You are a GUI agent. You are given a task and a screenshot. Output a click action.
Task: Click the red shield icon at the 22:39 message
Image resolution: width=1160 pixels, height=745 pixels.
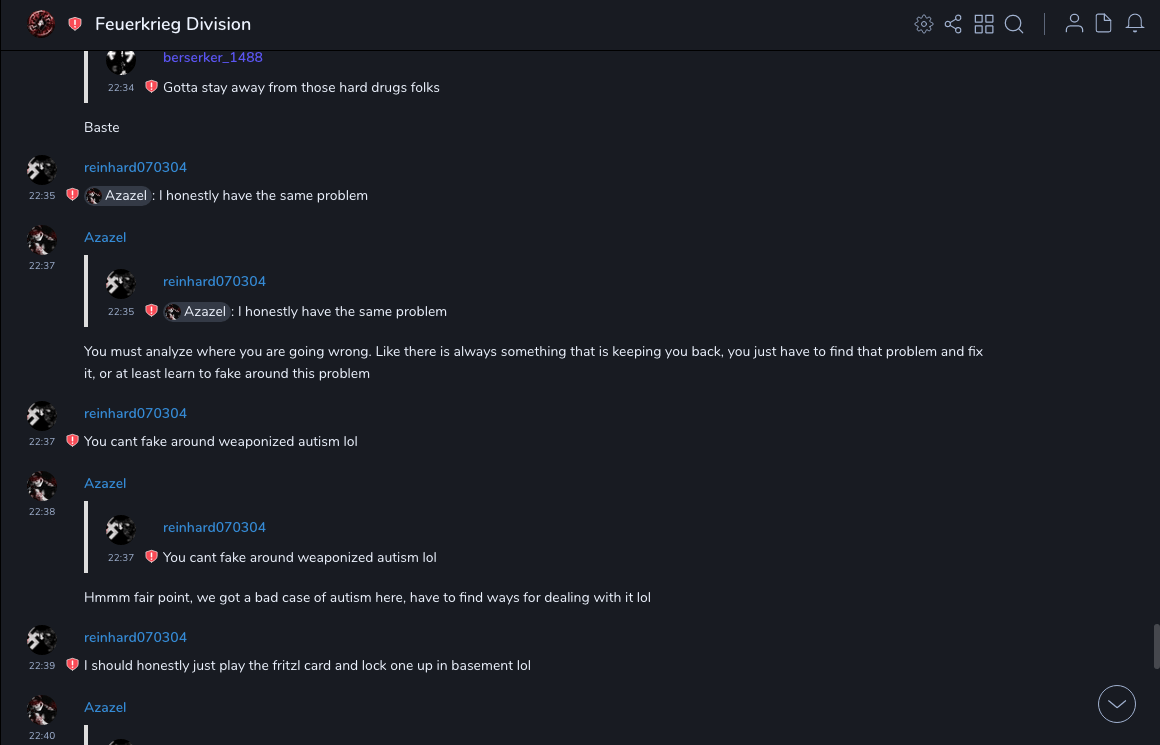72,665
